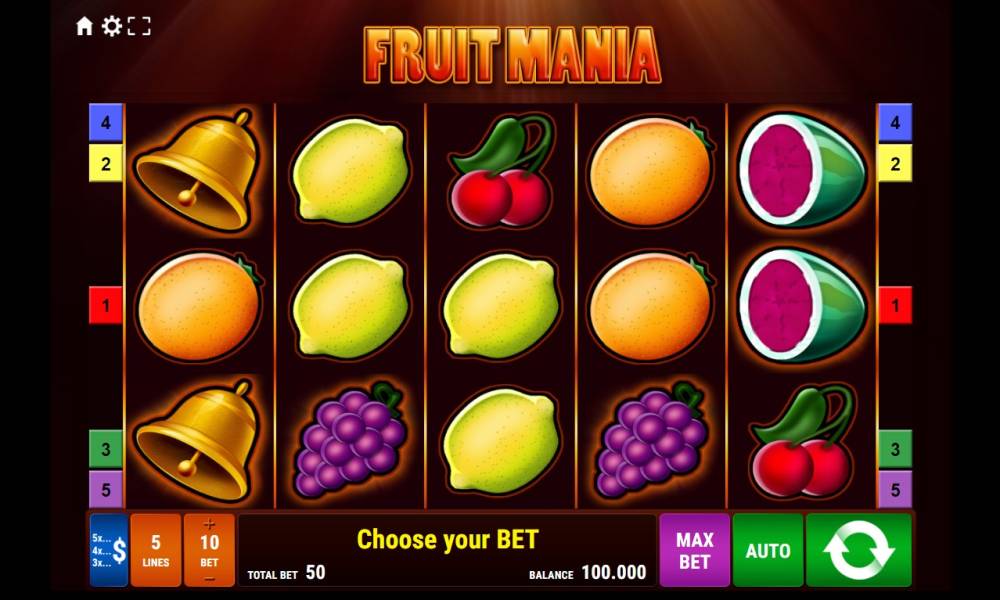Viewport: 1000px width, 600px height.
Task: Click the top-left golden bell symbol
Action: click(x=198, y=170)
